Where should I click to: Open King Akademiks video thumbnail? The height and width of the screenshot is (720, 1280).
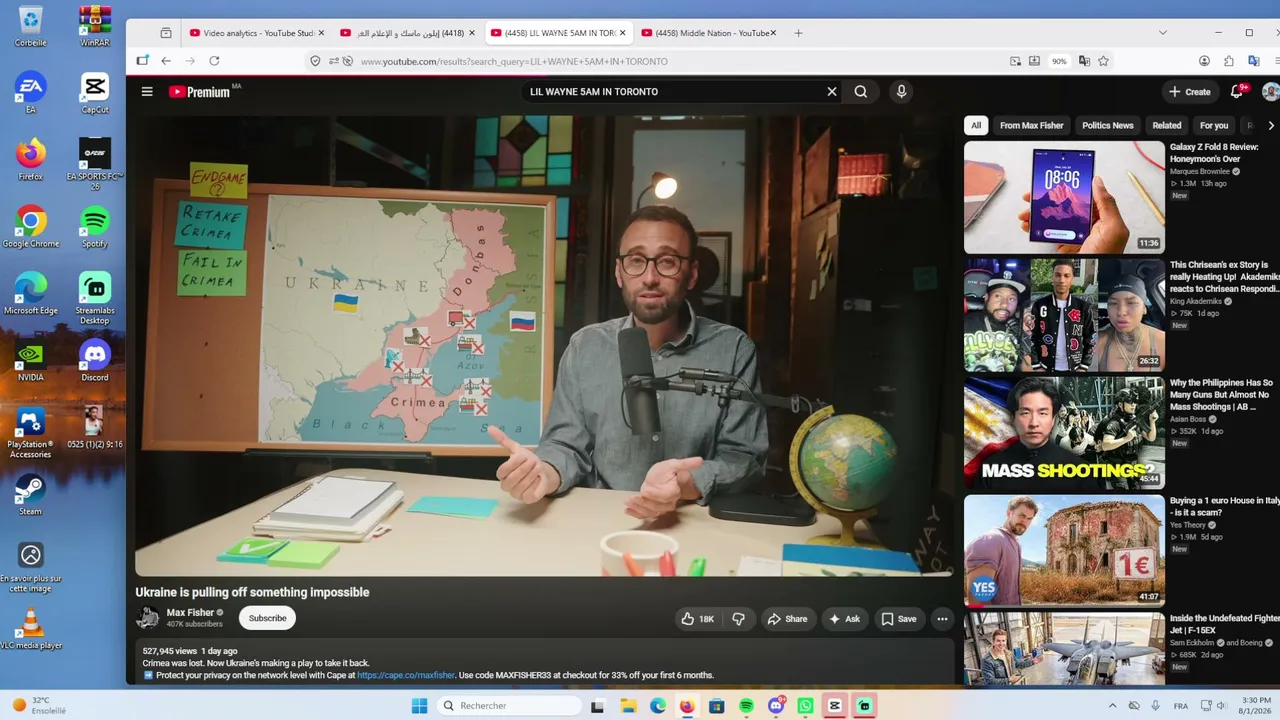[x=1064, y=315]
